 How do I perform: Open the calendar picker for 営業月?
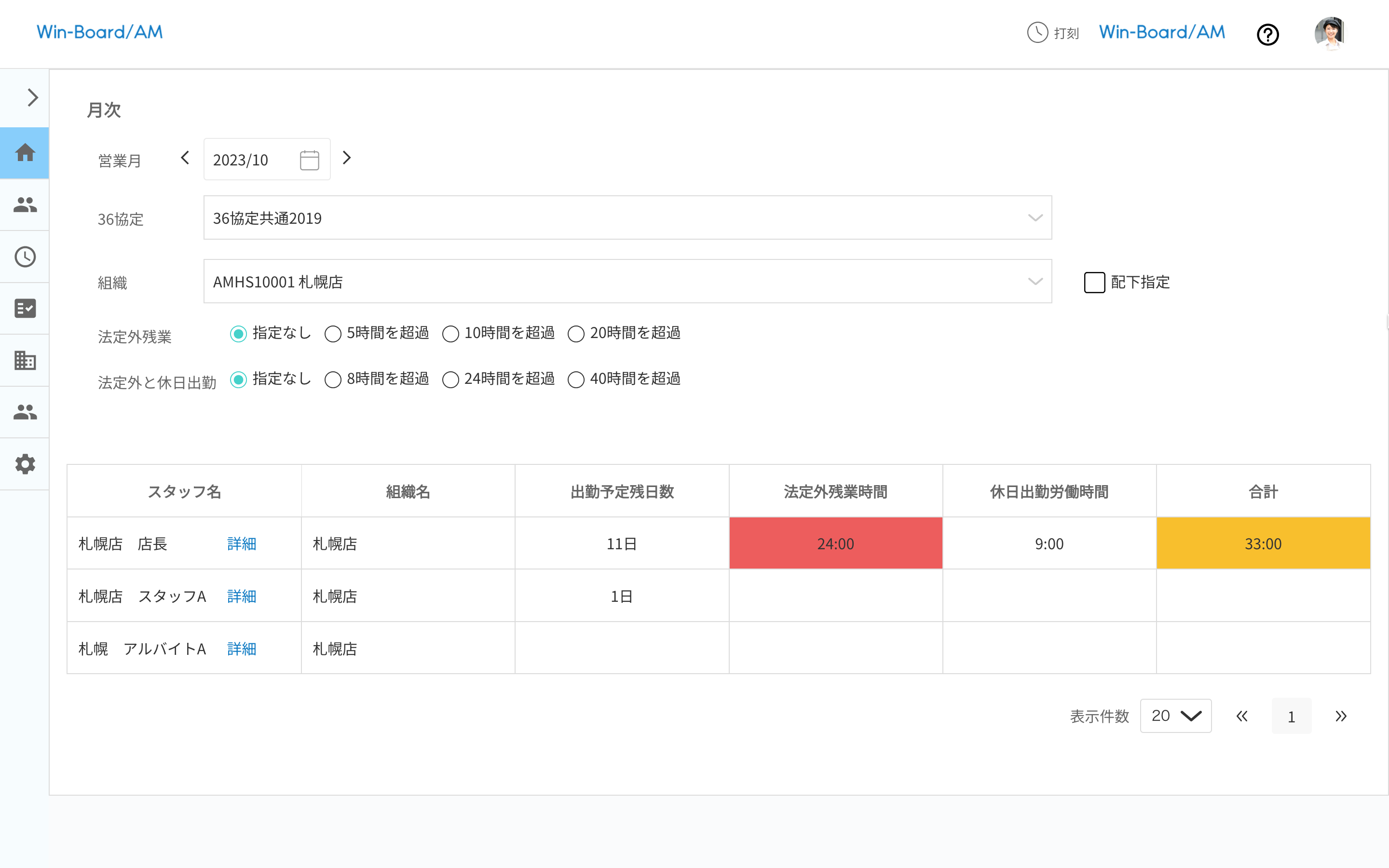click(309, 160)
